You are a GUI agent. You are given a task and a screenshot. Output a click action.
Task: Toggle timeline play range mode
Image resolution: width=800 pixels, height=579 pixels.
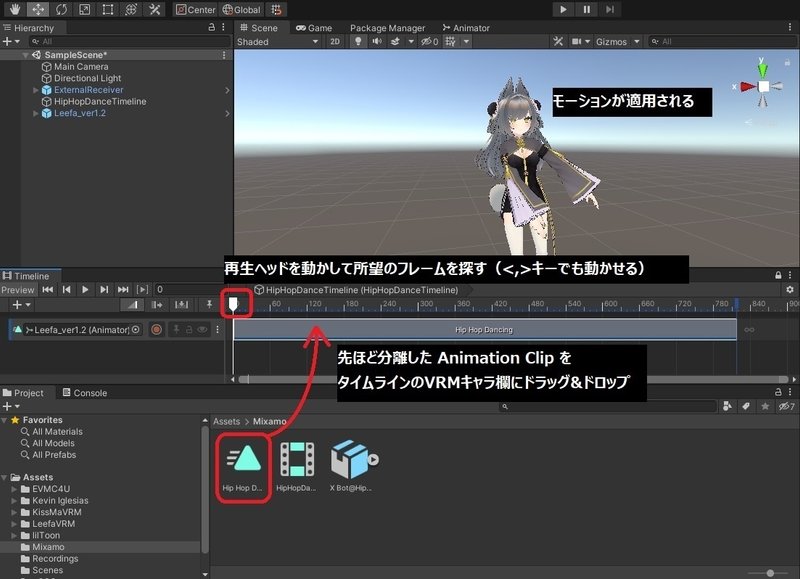(143, 290)
